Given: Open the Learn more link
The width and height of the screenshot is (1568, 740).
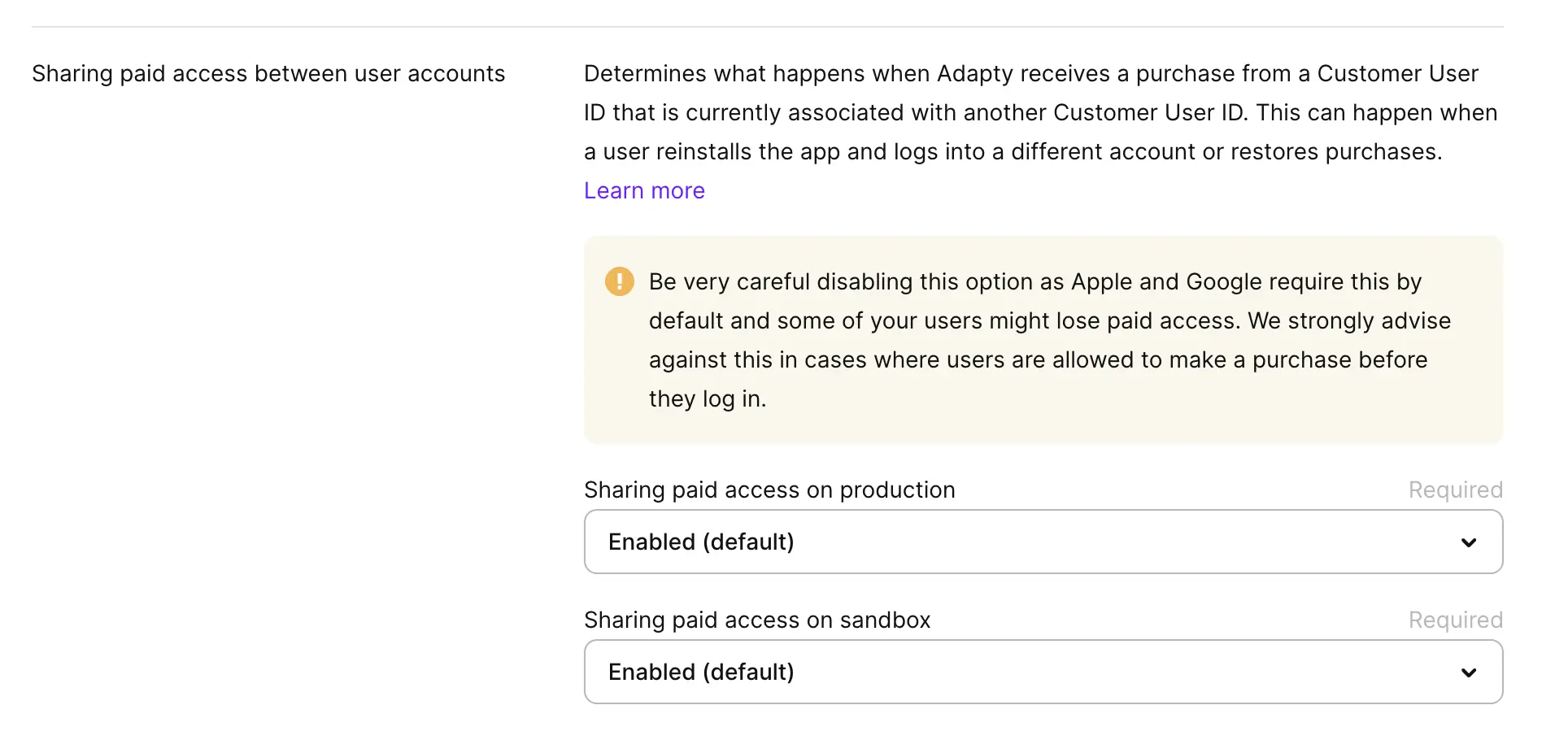Looking at the screenshot, I should pos(643,189).
